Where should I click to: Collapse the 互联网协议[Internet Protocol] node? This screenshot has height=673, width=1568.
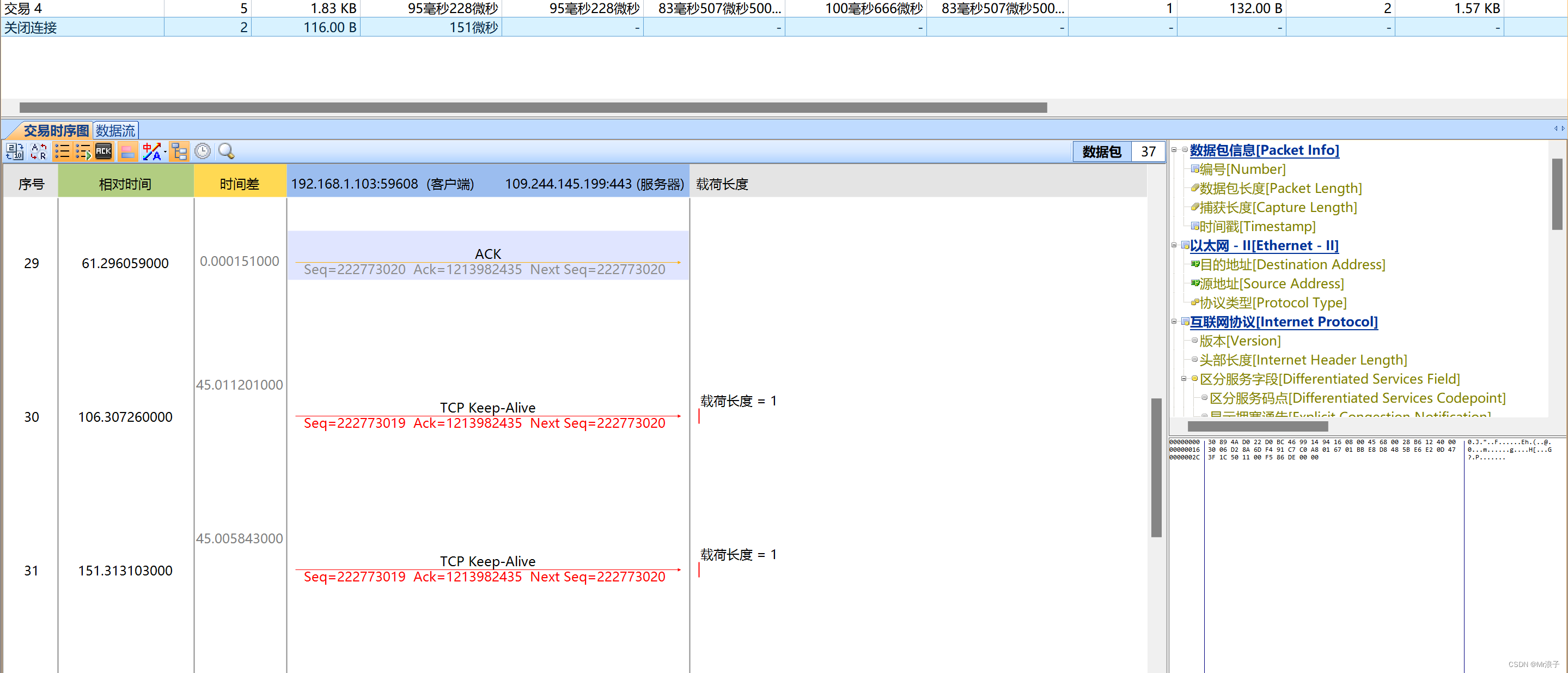pyautogui.click(x=1174, y=322)
